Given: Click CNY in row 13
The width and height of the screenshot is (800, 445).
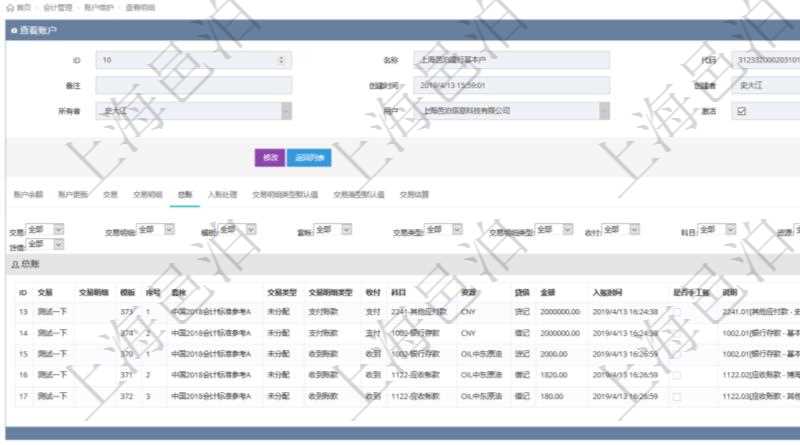Looking at the screenshot, I should tap(468, 311).
